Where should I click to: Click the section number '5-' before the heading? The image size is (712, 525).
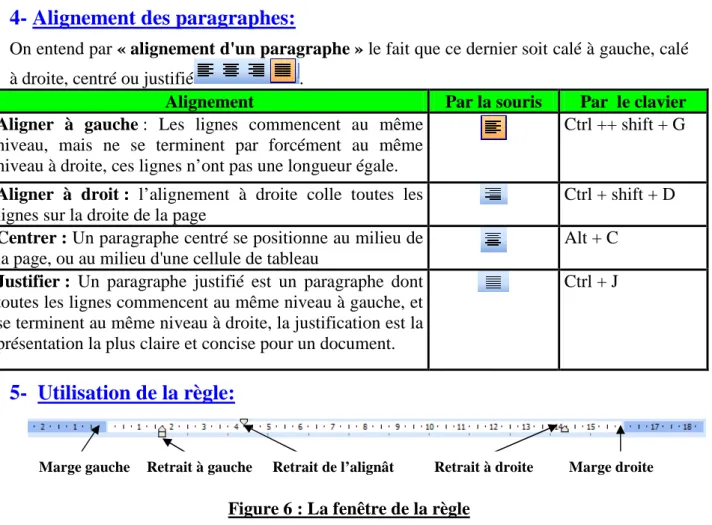(x=18, y=393)
